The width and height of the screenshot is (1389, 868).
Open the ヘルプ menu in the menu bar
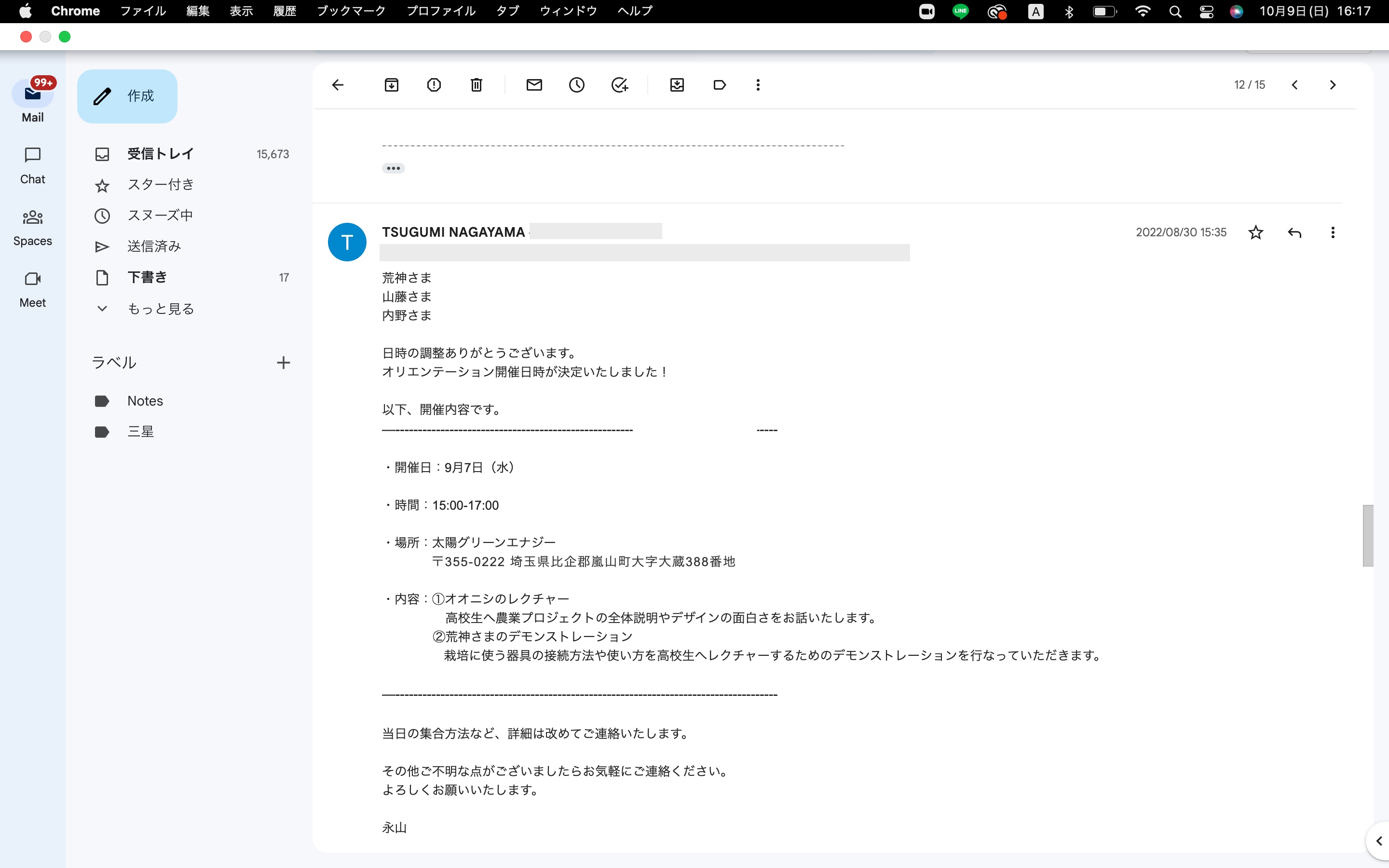[x=634, y=11]
